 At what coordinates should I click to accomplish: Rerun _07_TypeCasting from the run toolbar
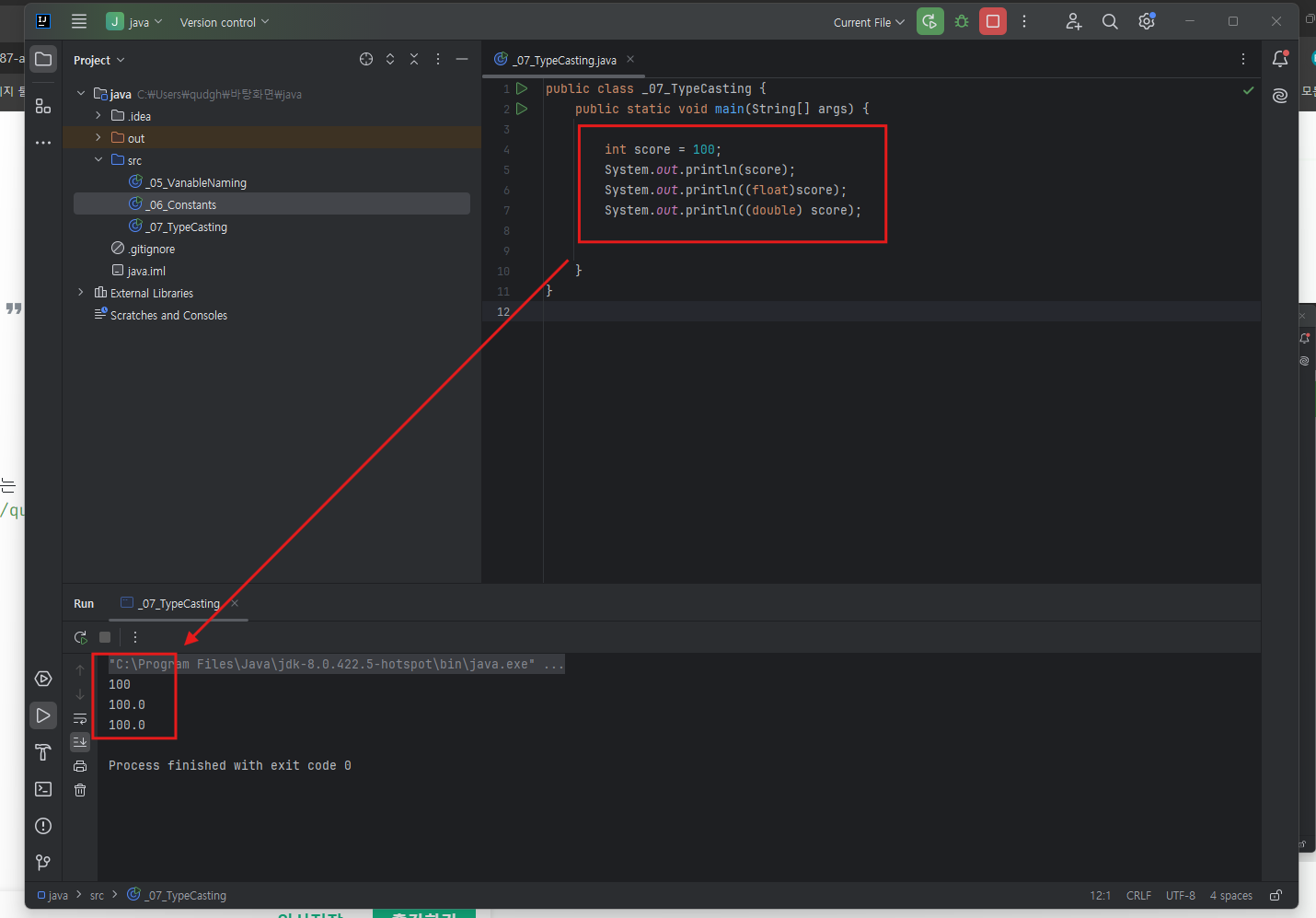80,637
